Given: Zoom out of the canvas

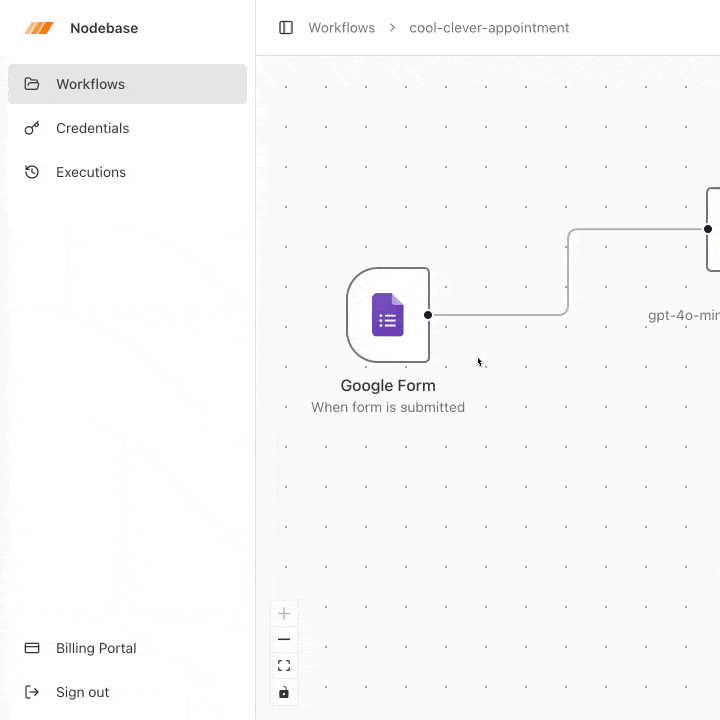Looking at the screenshot, I should (284, 639).
